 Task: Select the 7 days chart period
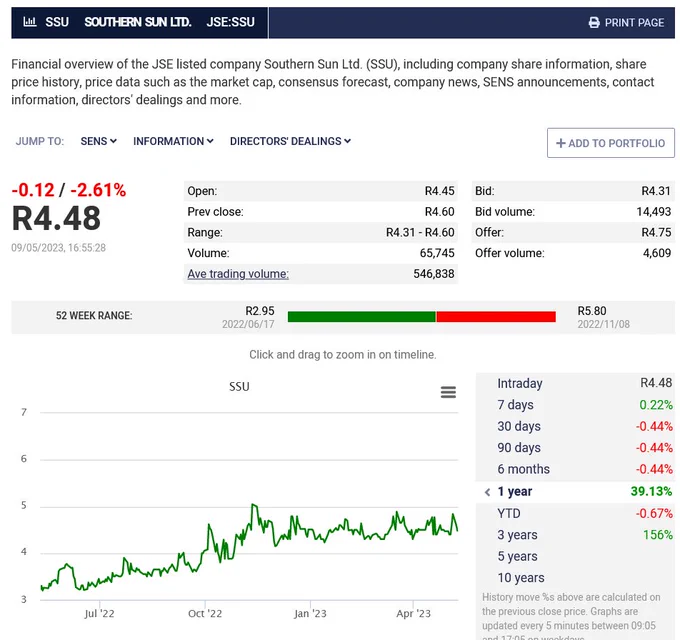click(x=515, y=405)
